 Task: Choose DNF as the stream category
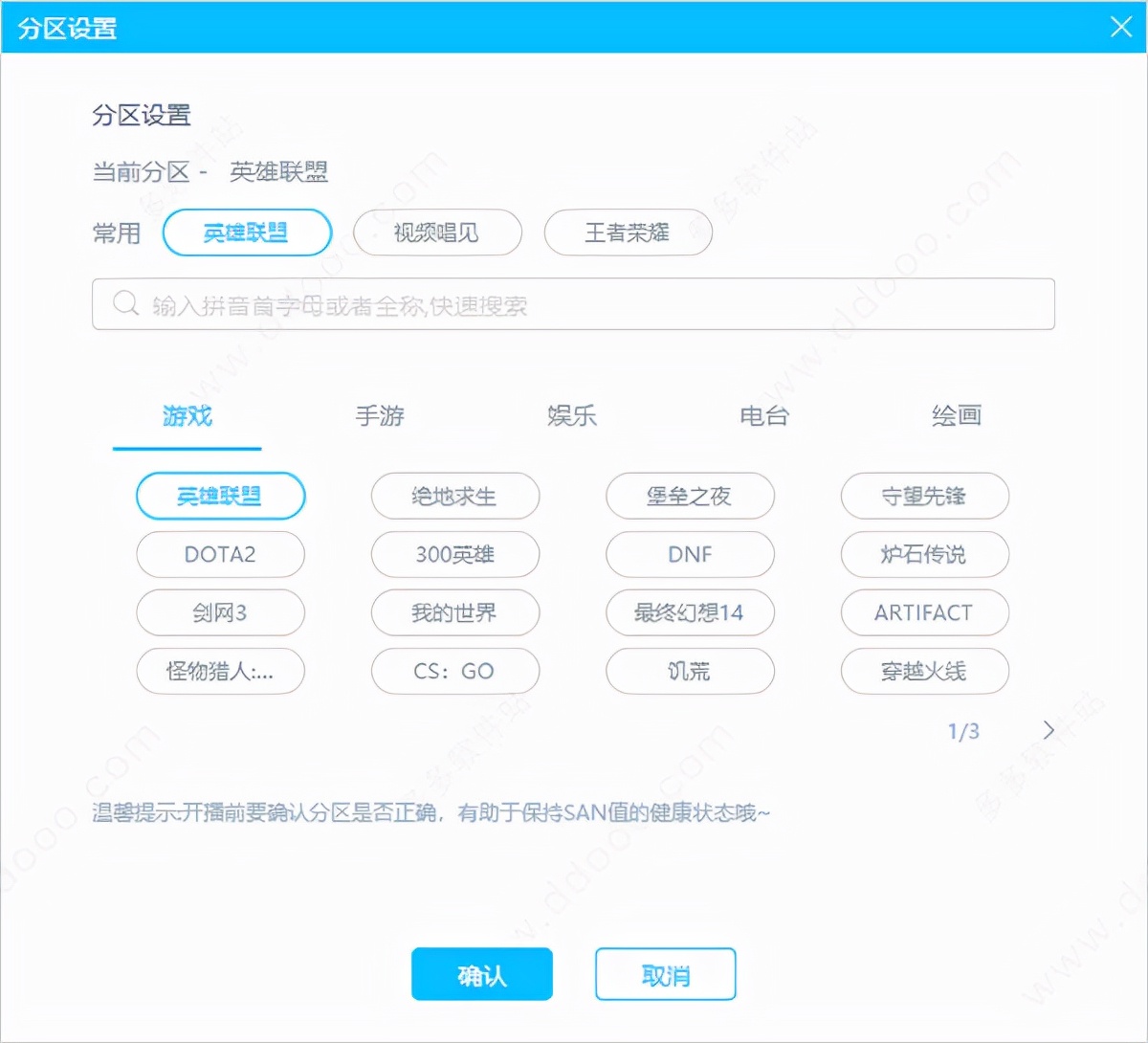point(690,555)
